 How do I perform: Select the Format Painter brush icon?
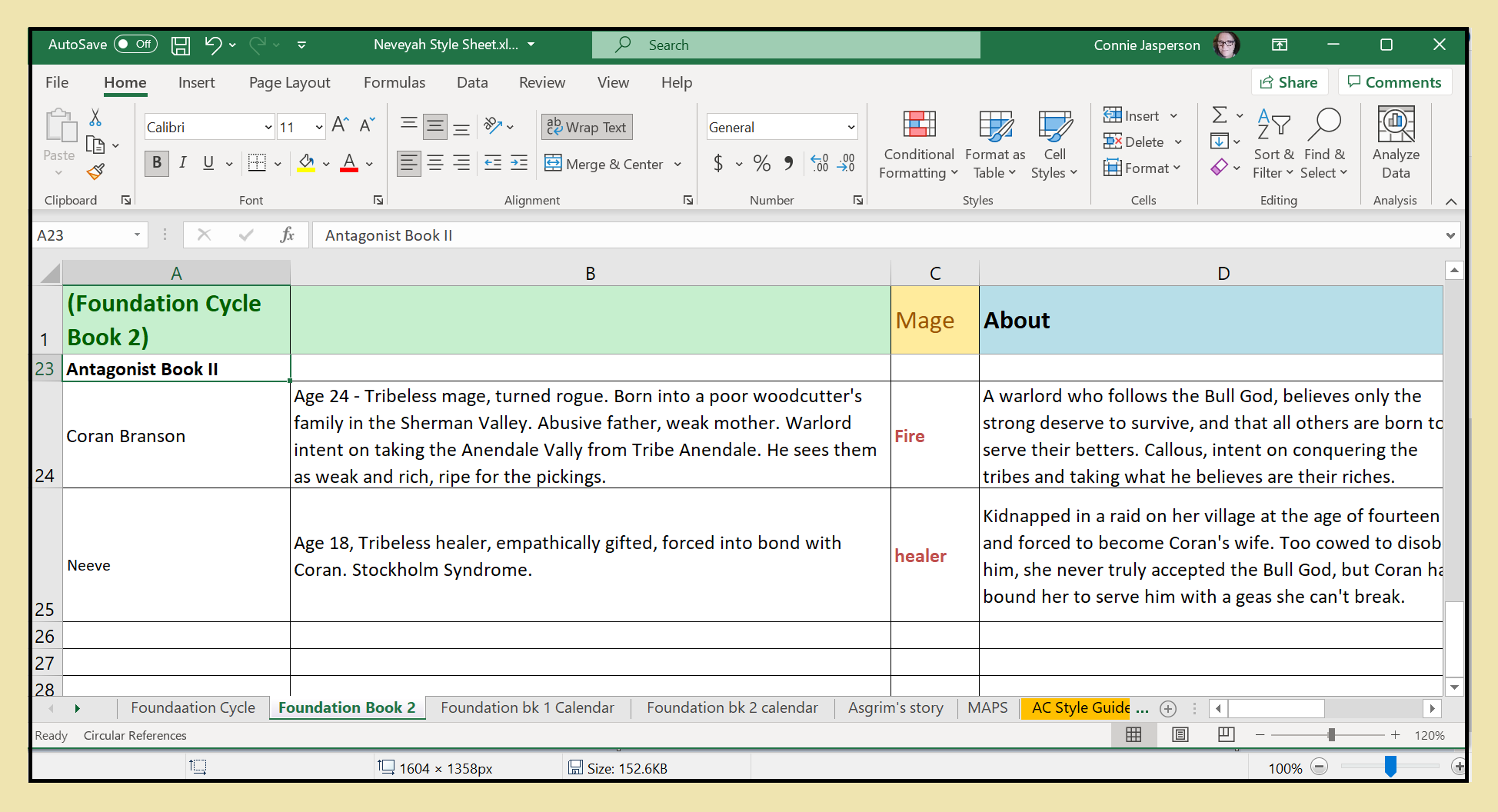[95, 171]
